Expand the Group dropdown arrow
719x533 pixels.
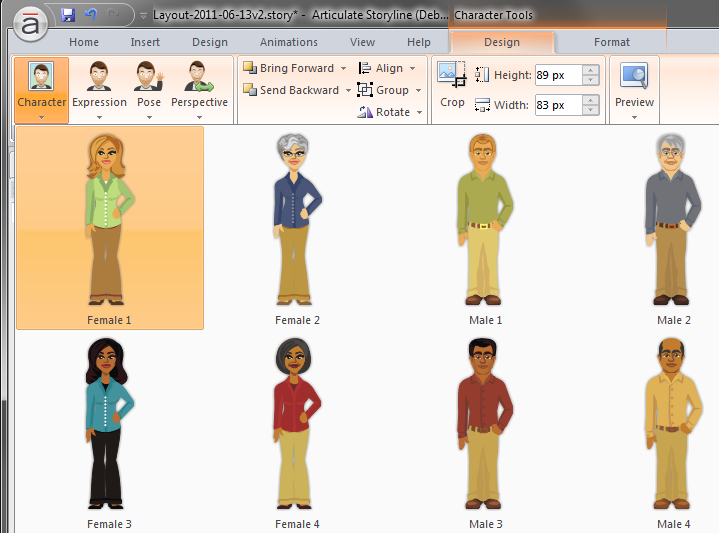[418, 90]
